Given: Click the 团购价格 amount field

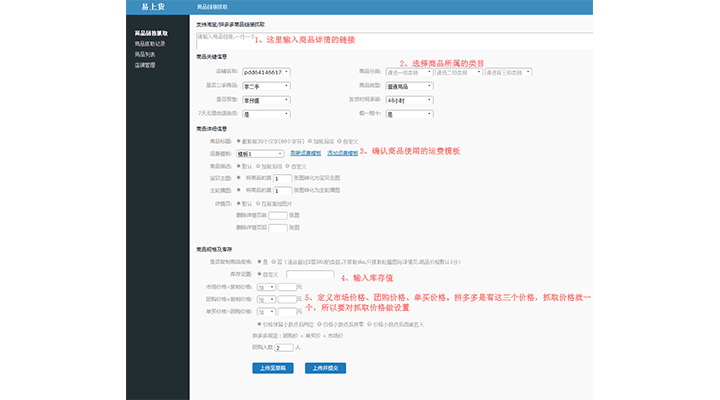Looking at the screenshot, I should tap(287, 299).
